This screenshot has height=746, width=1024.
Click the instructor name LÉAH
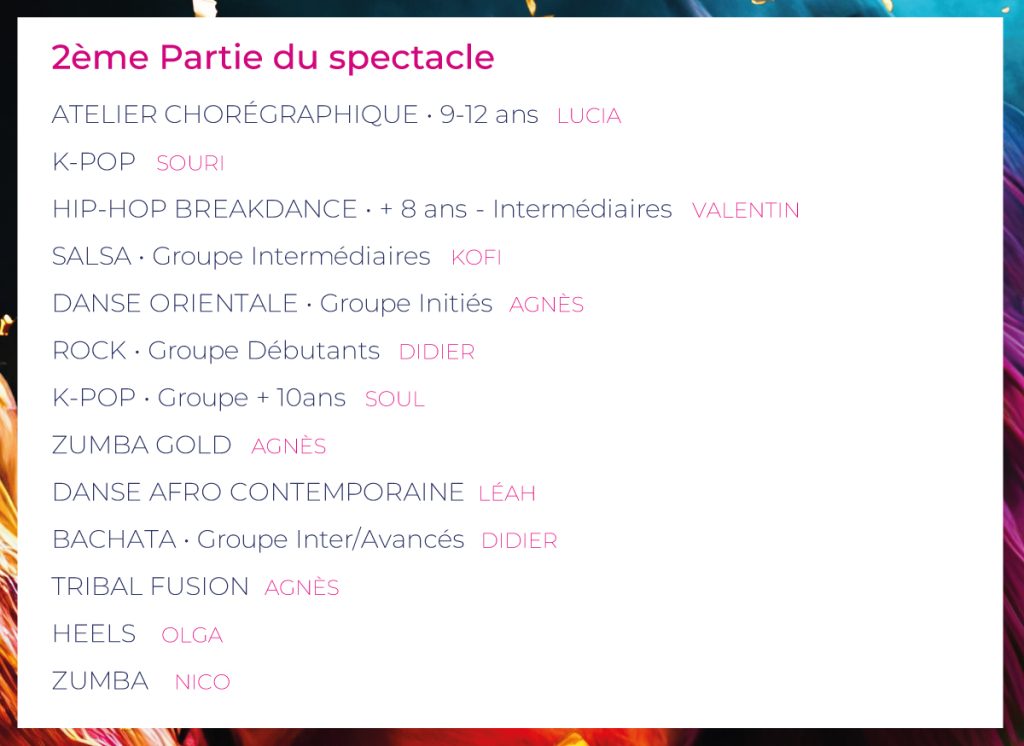tap(507, 493)
